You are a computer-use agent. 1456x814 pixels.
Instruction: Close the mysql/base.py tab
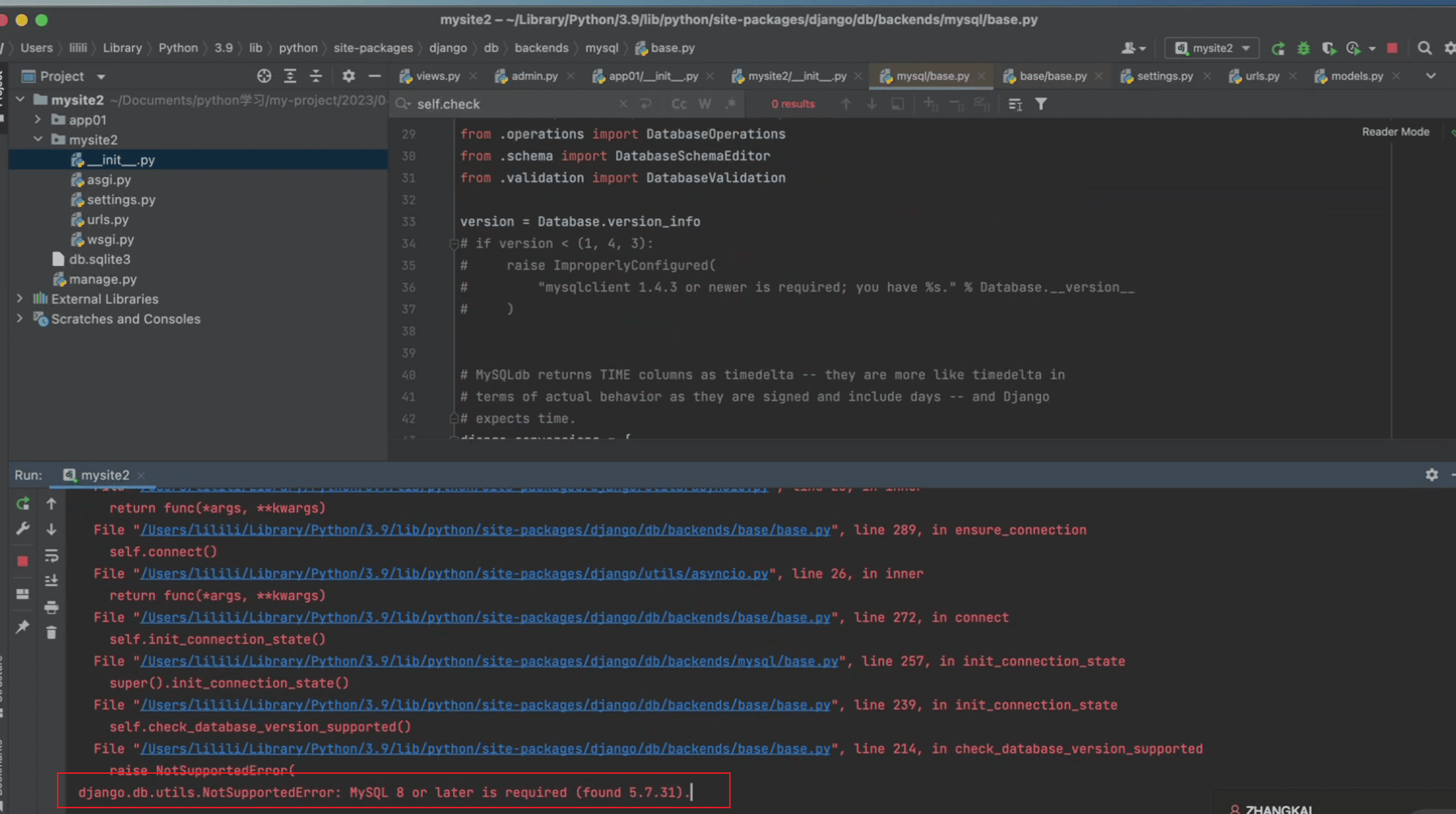(982, 76)
